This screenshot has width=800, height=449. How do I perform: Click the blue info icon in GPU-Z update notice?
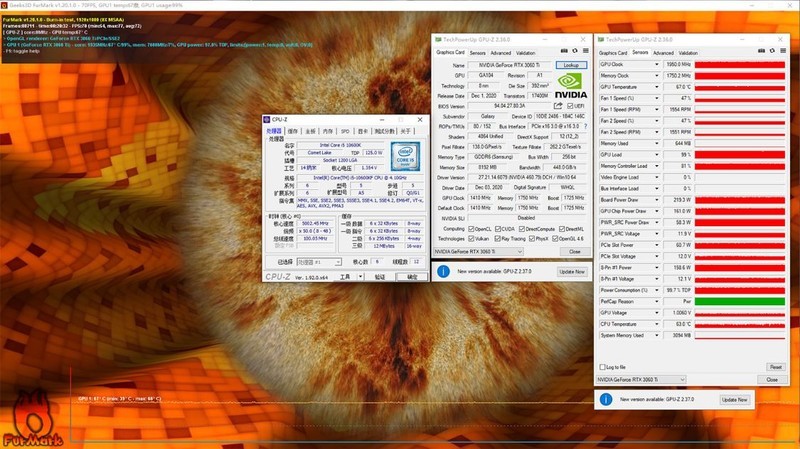445,271
